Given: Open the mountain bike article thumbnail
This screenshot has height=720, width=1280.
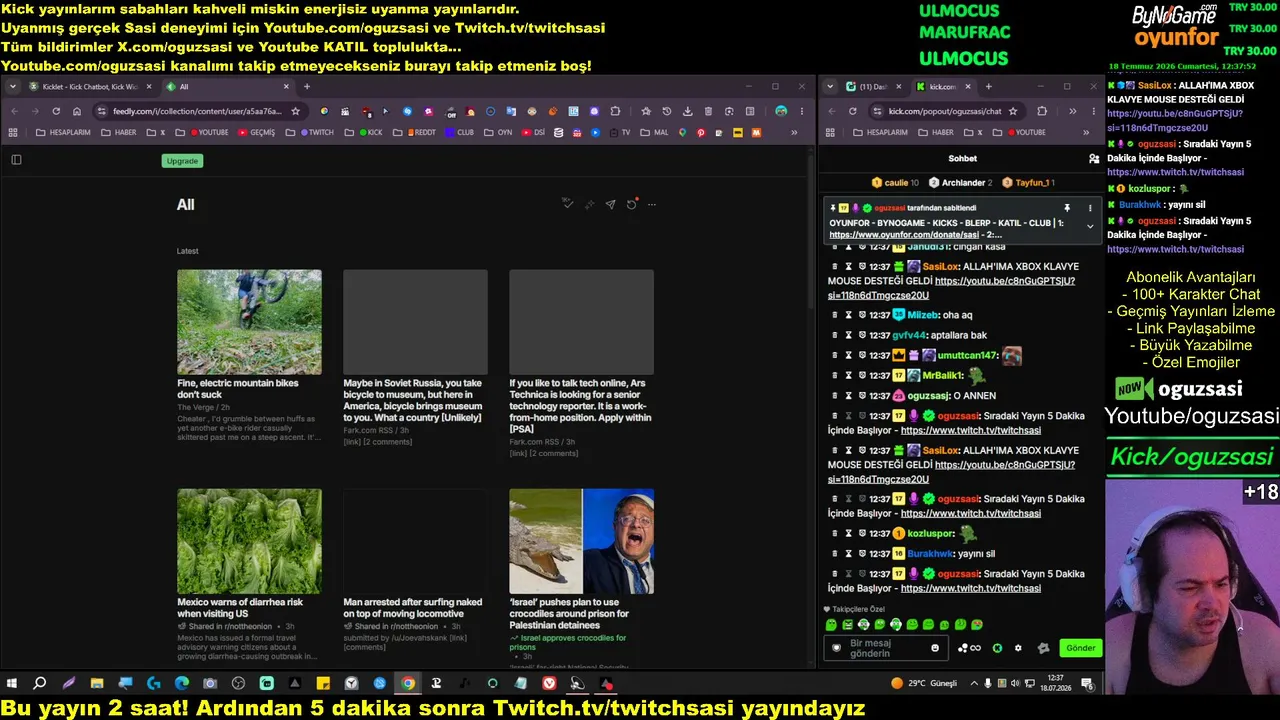Looking at the screenshot, I should pos(250,322).
